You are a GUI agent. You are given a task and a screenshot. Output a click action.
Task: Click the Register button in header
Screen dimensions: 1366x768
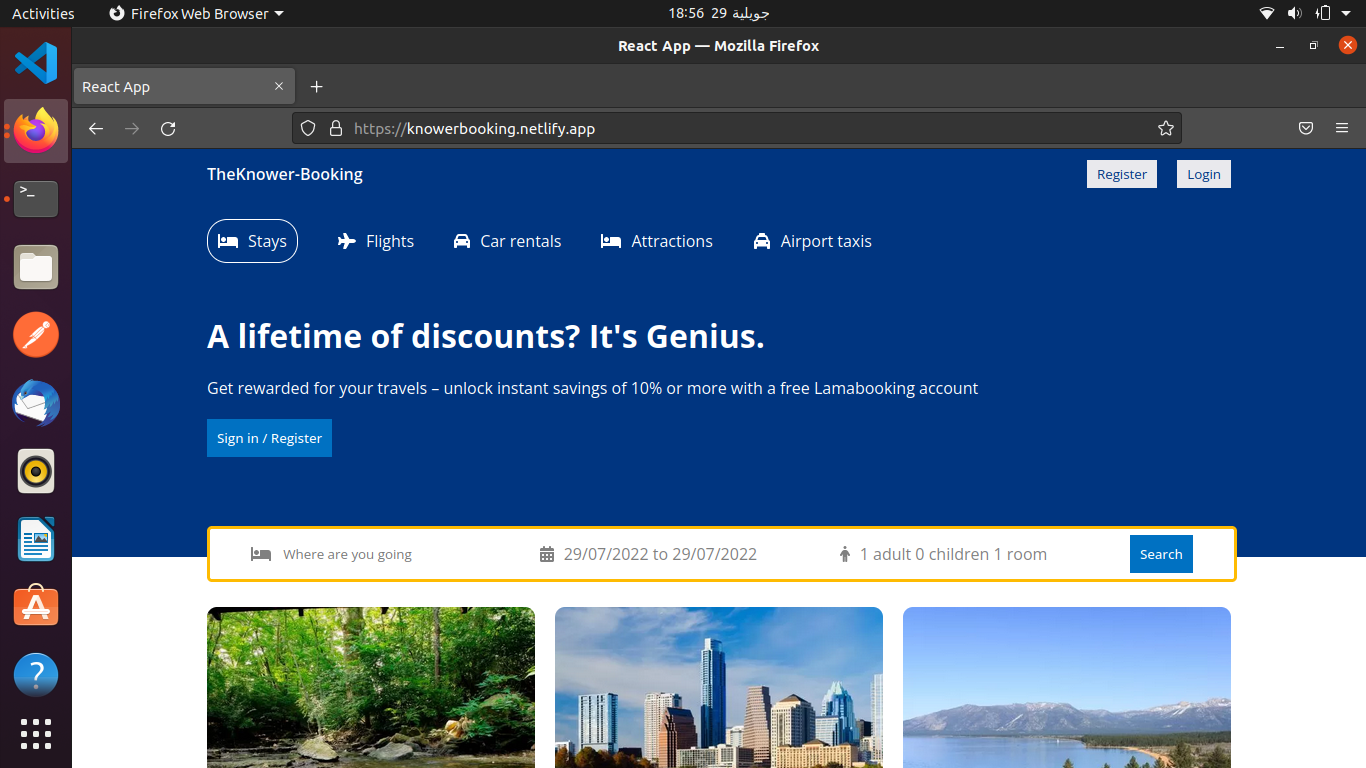coord(1121,174)
